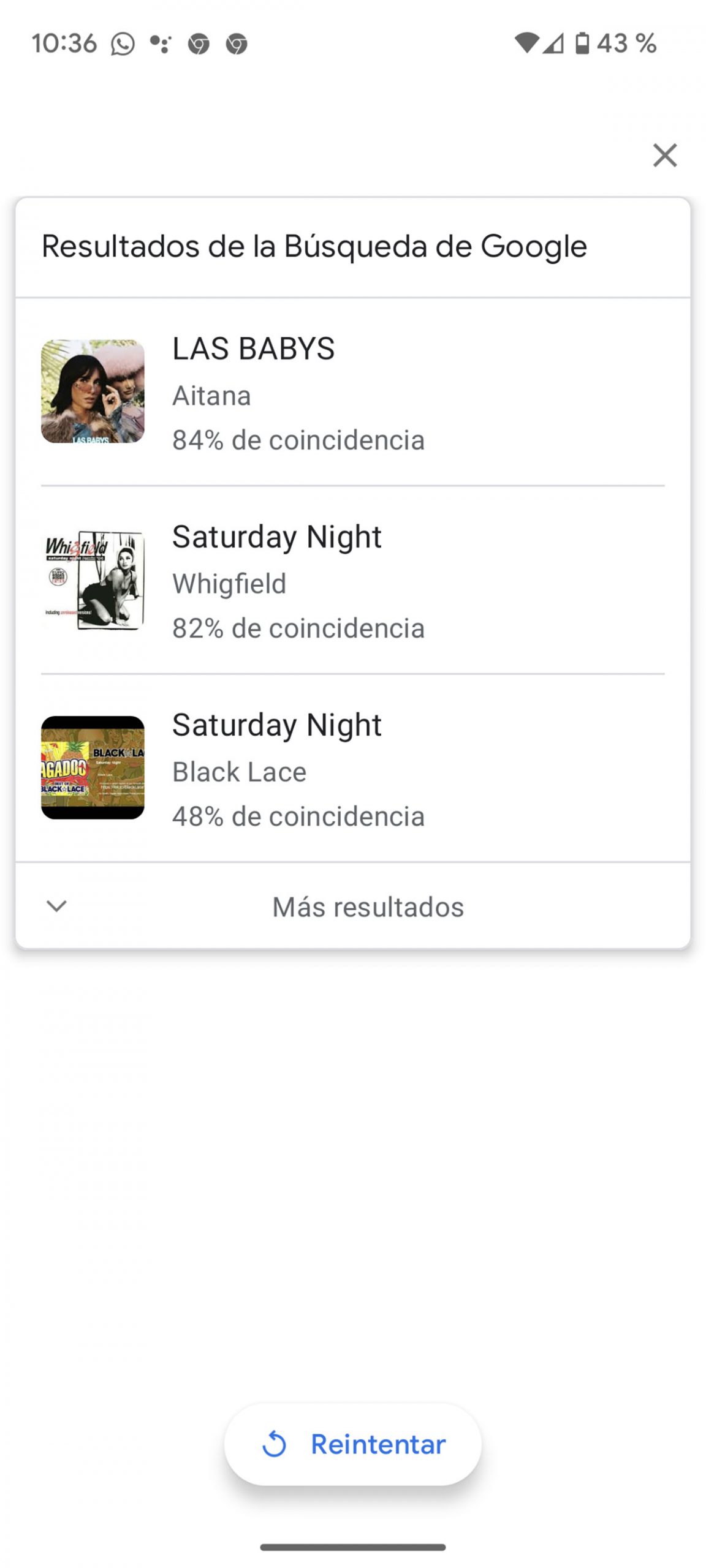Screen dimensions: 706x1568
Task: Tap the second Chrome notification icon
Action: (x=237, y=44)
